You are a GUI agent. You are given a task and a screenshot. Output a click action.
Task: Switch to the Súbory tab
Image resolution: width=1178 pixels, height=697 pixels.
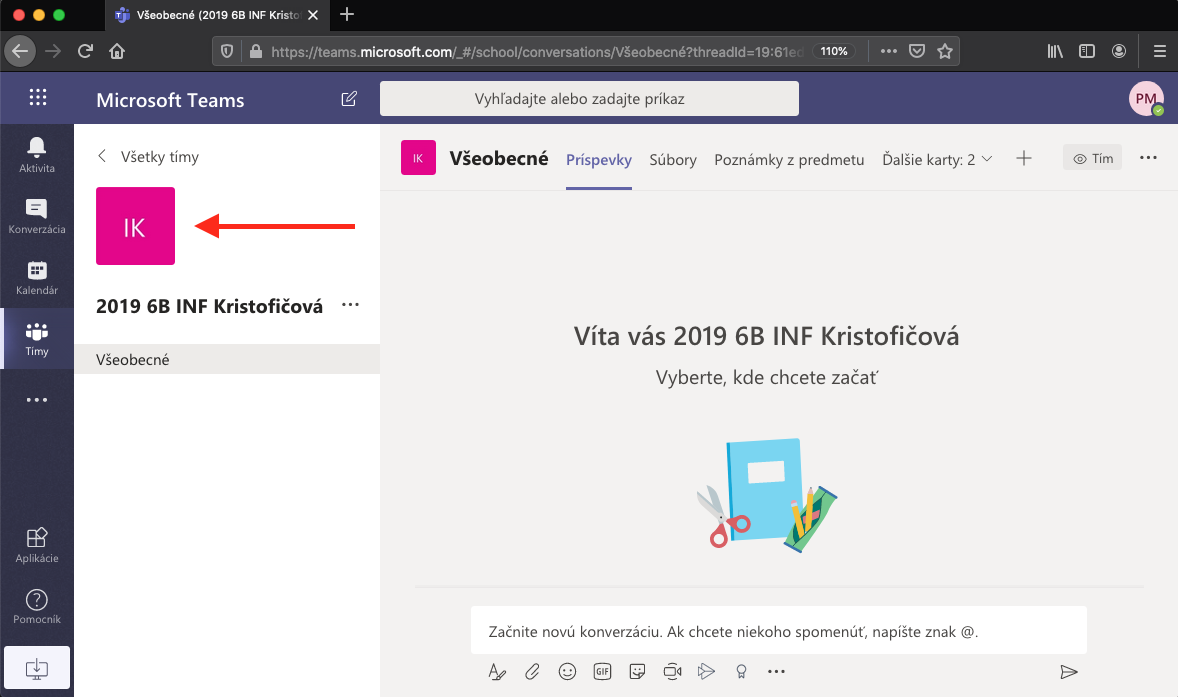pyautogui.click(x=673, y=159)
